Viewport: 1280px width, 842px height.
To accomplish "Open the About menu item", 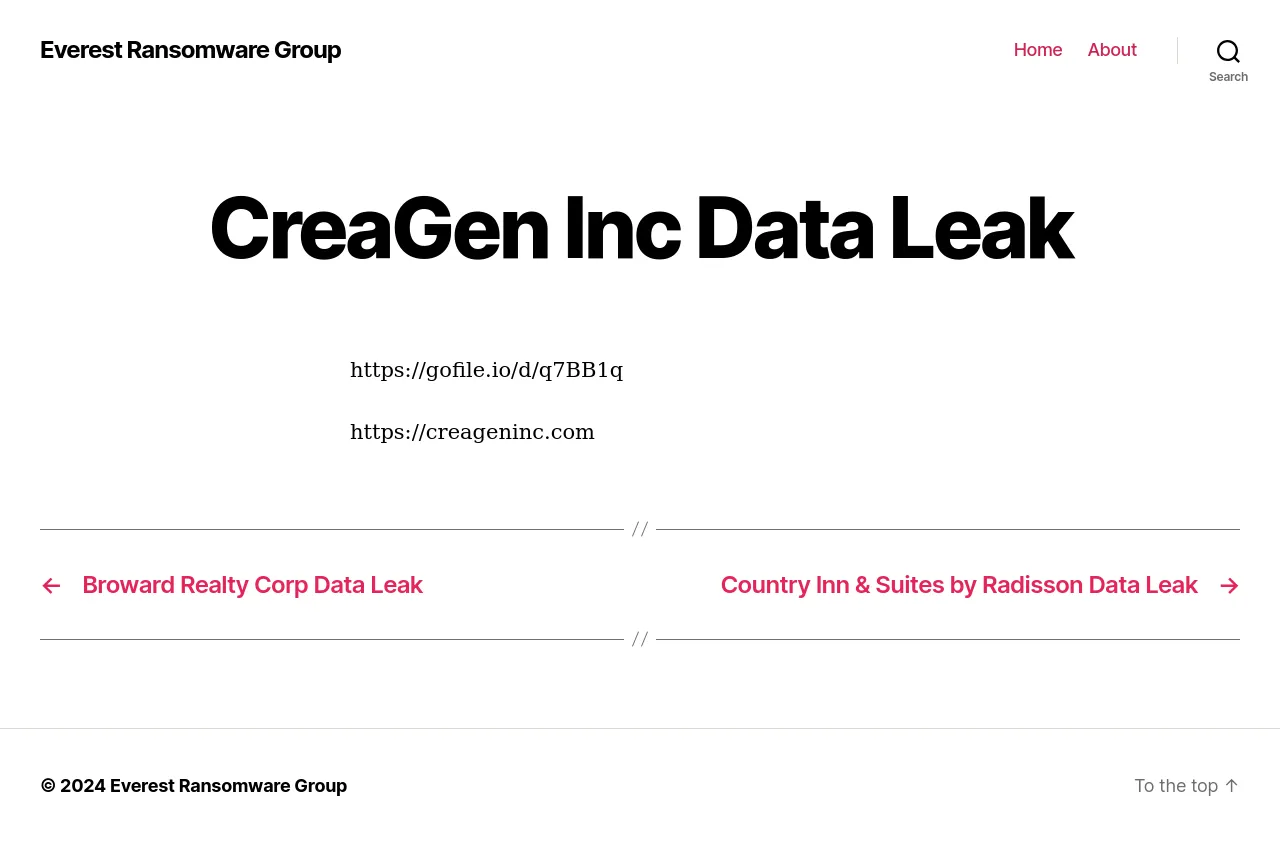I will (x=1112, y=50).
